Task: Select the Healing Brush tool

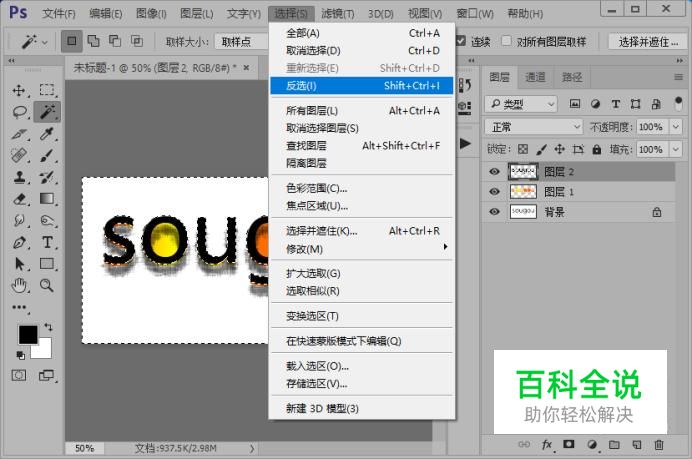Action: coord(19,155)
